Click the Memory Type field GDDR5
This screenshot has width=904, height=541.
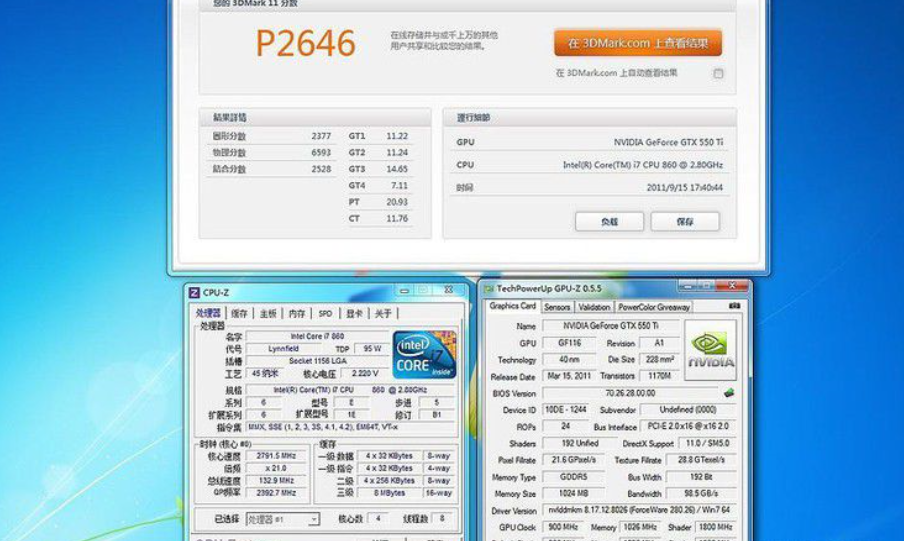(573, 477)
